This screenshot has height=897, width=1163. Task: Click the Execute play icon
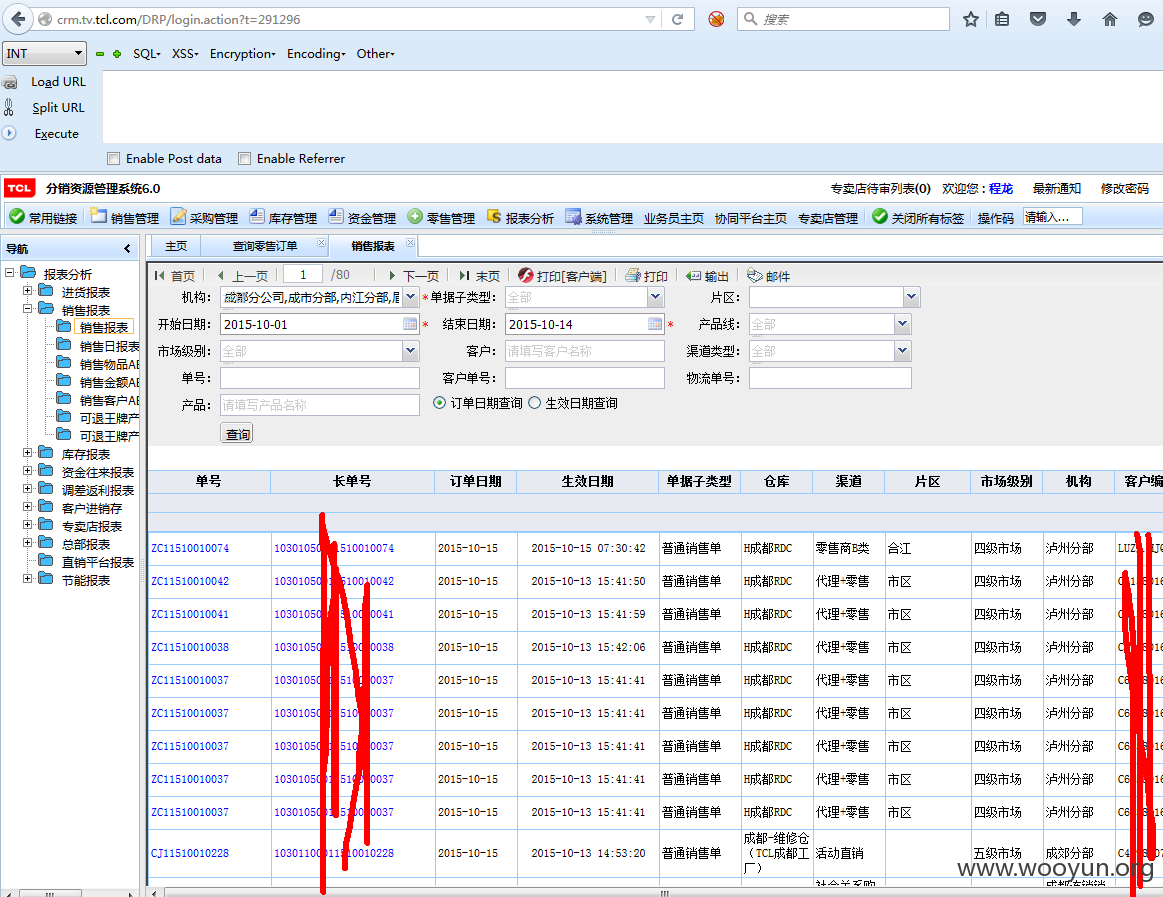click(9, 134)
